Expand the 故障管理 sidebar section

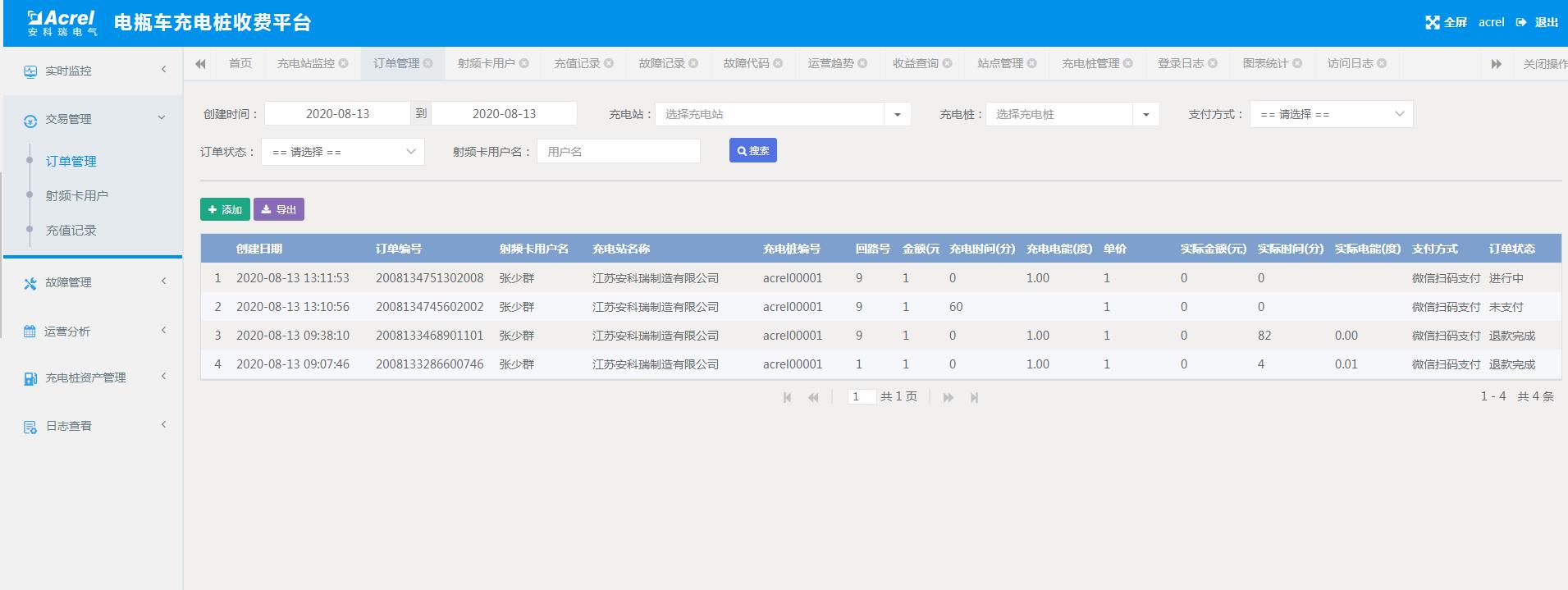pos(92,282)
